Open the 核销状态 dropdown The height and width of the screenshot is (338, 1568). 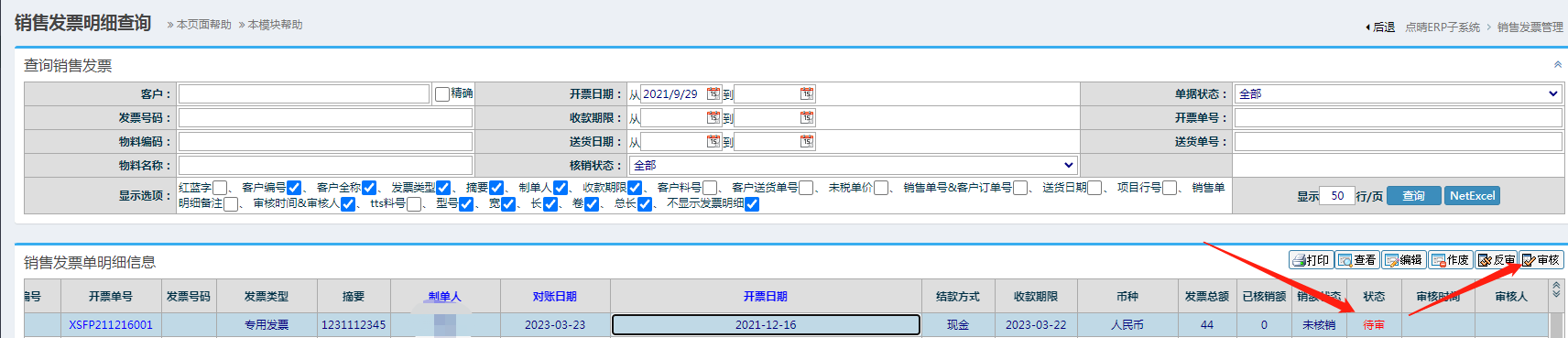pos(854,165)
